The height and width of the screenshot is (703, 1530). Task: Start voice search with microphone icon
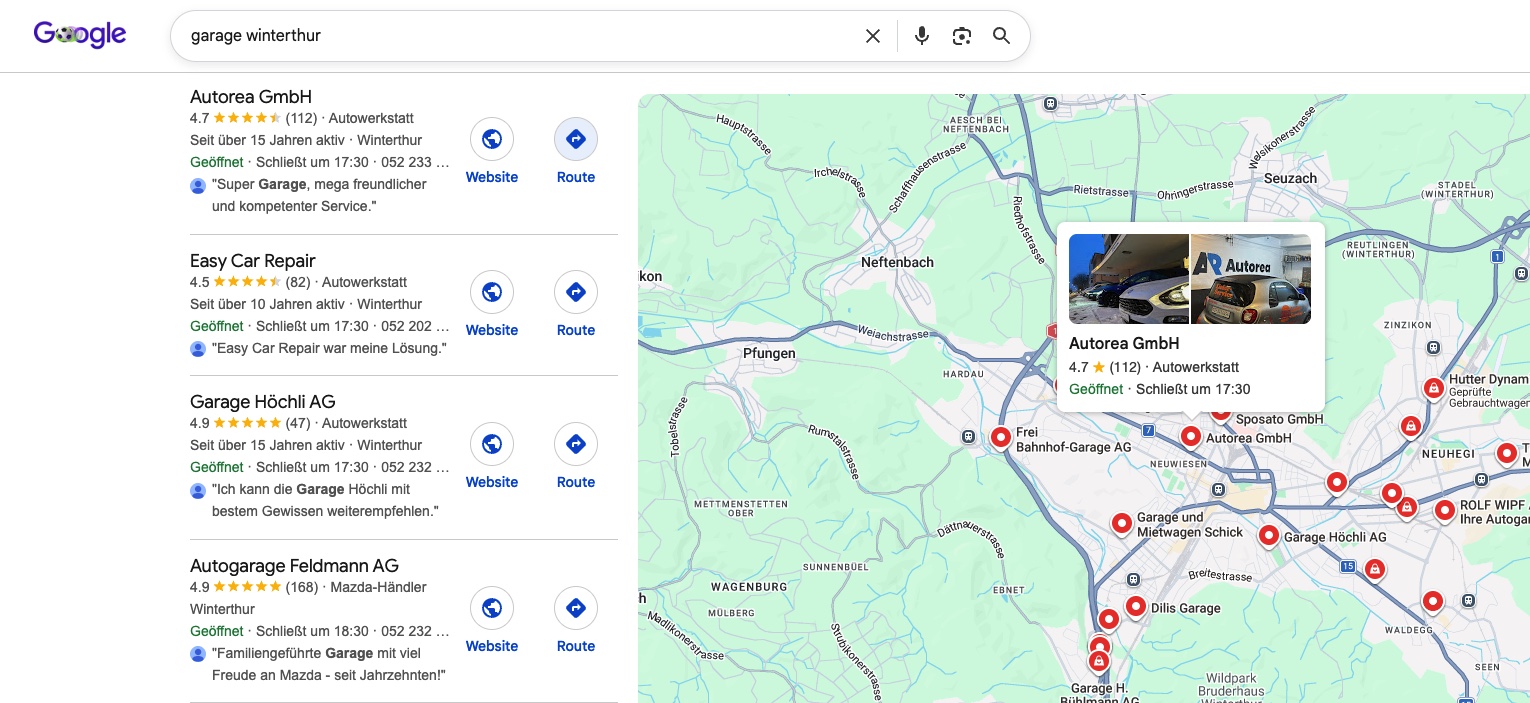click(x=922, y=36)
